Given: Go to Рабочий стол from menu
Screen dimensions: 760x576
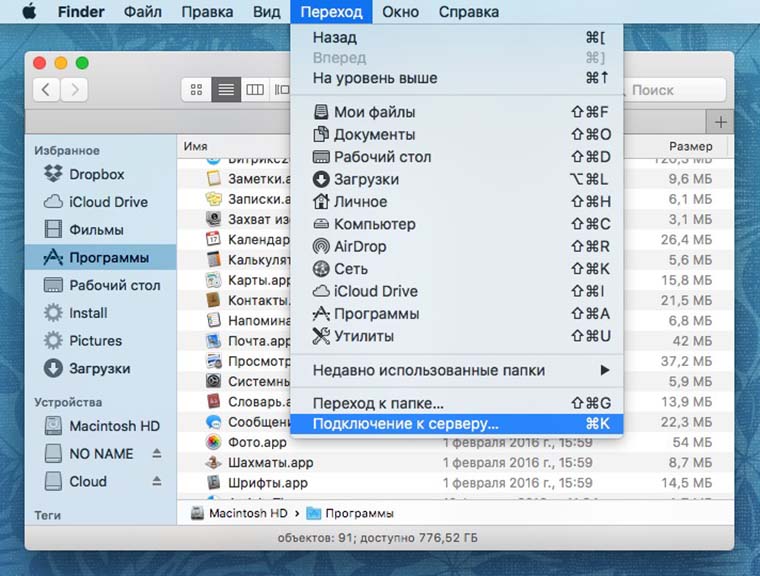Looking at the screenshot, I should click(x=457, y=157).
